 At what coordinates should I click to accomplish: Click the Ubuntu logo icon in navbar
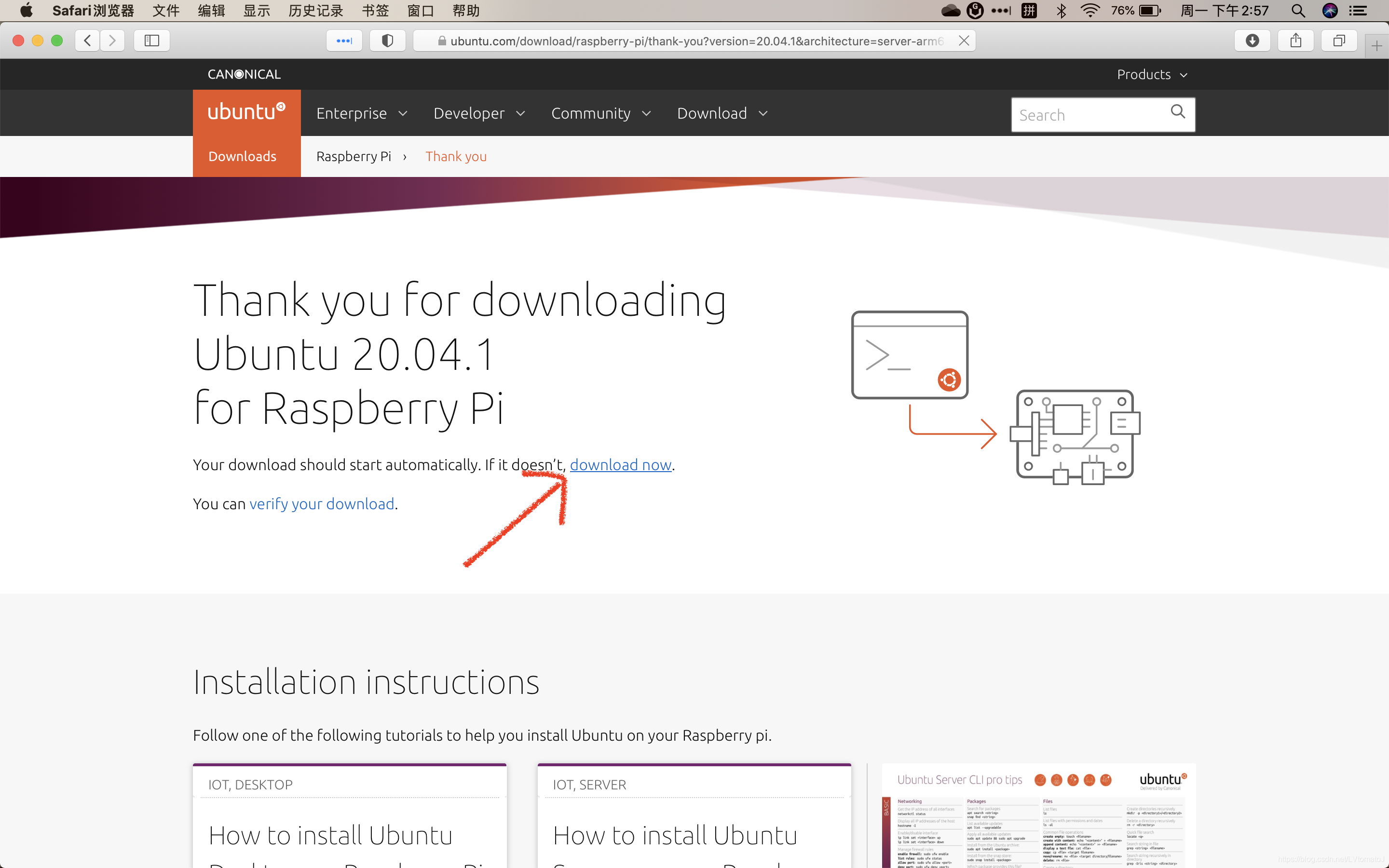(x=246, y=112)
